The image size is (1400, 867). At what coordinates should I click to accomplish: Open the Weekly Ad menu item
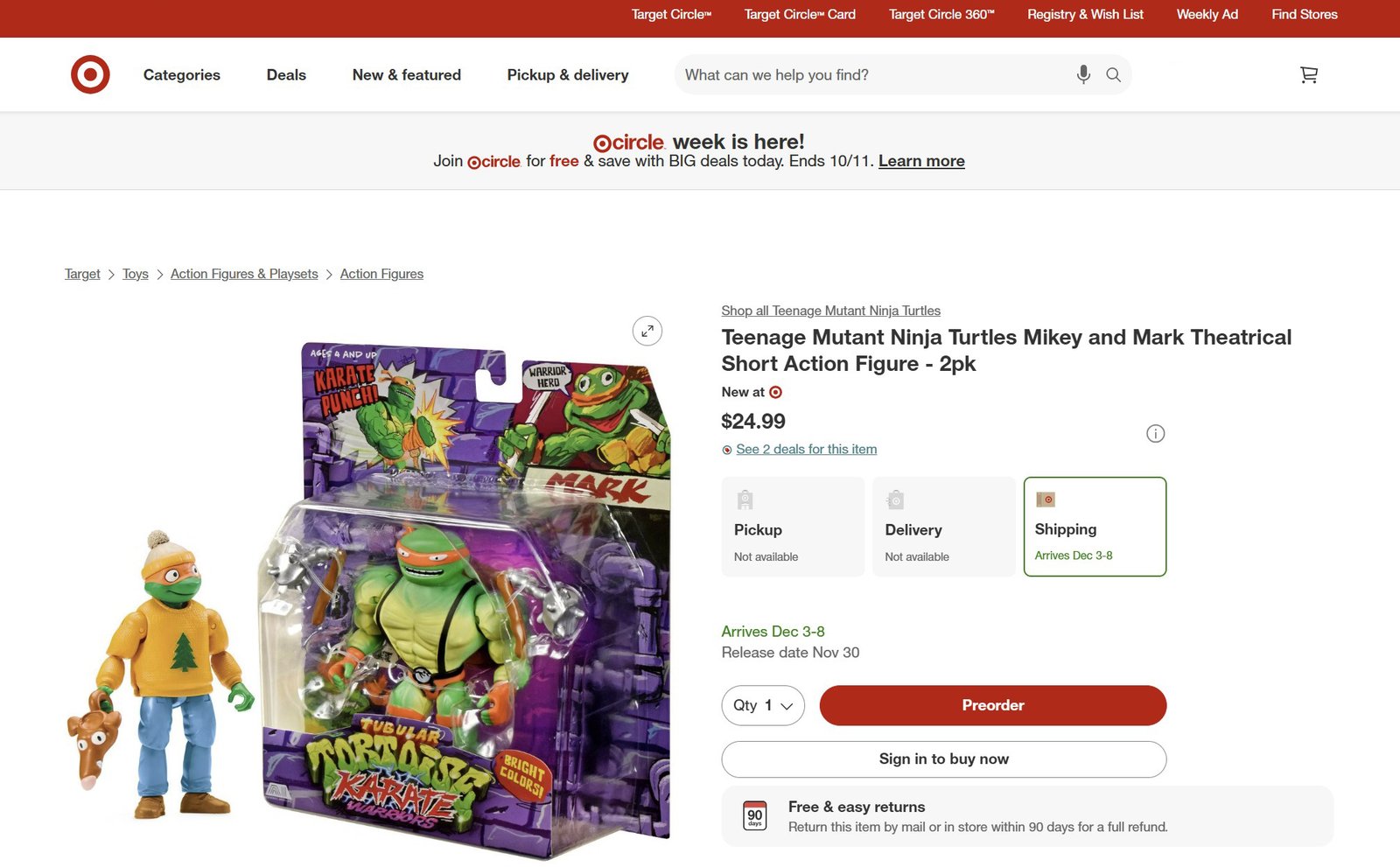(x=1207, y=14)
